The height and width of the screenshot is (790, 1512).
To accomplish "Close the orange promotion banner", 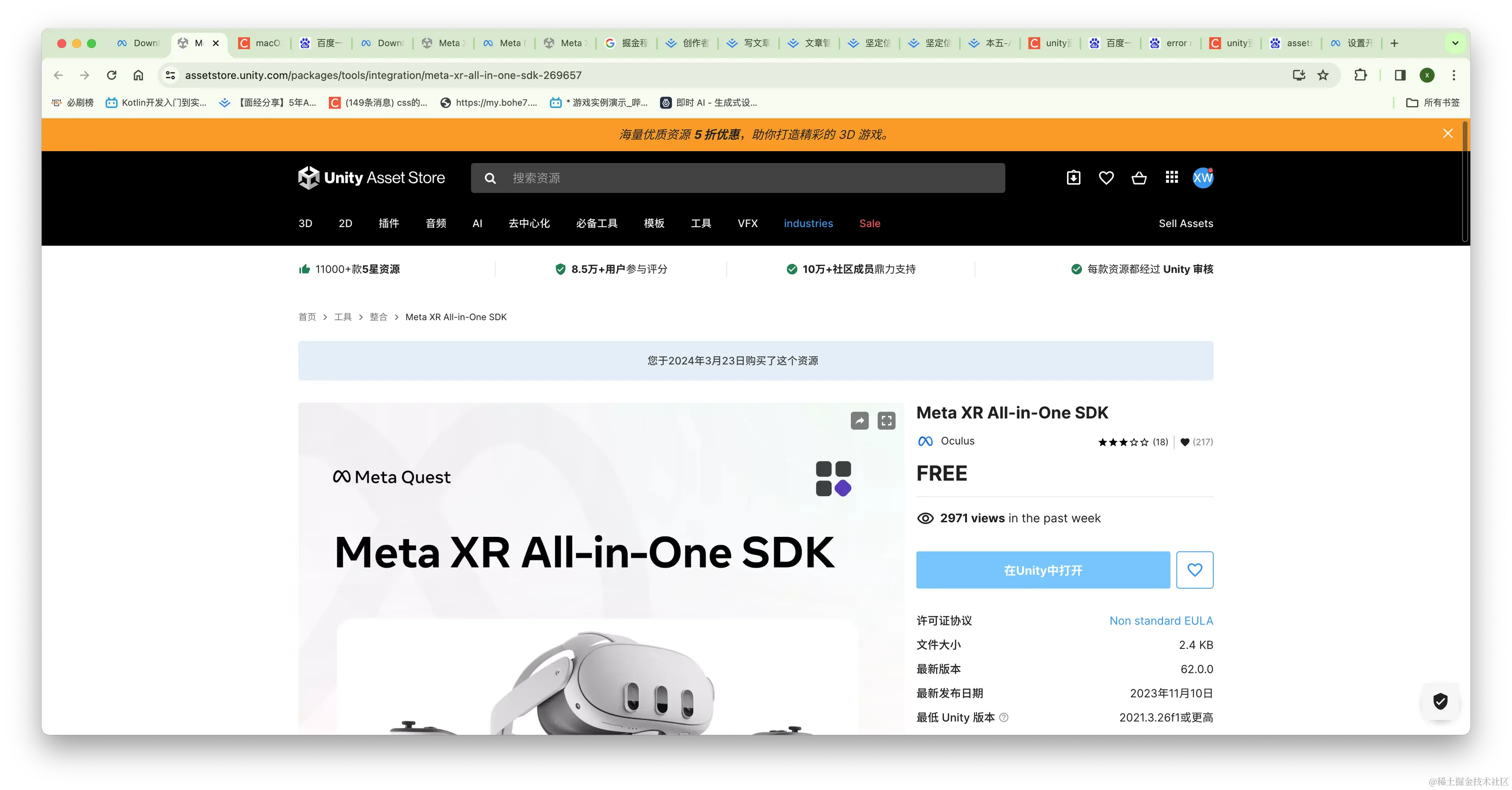I will (1447, 134).
